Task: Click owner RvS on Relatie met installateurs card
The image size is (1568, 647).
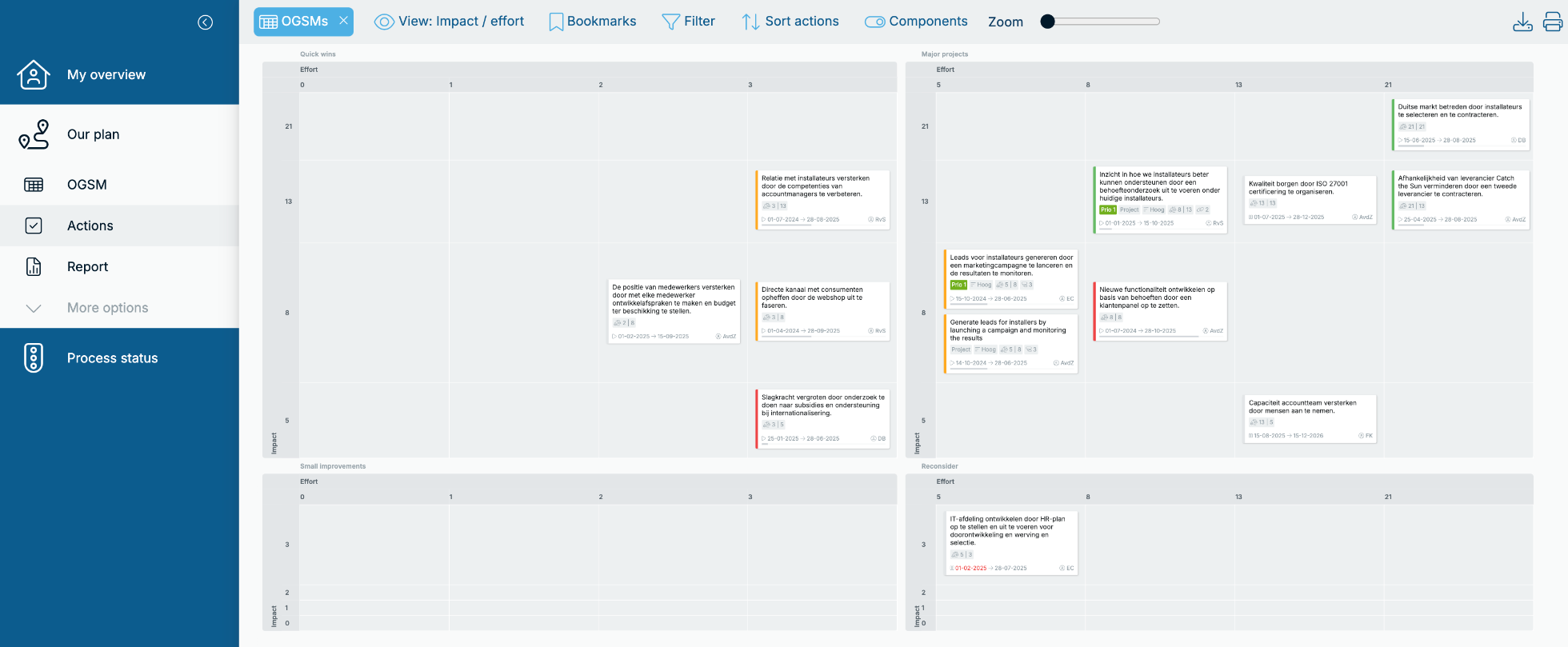Action: pyautogui.click(x=878, y=219)
